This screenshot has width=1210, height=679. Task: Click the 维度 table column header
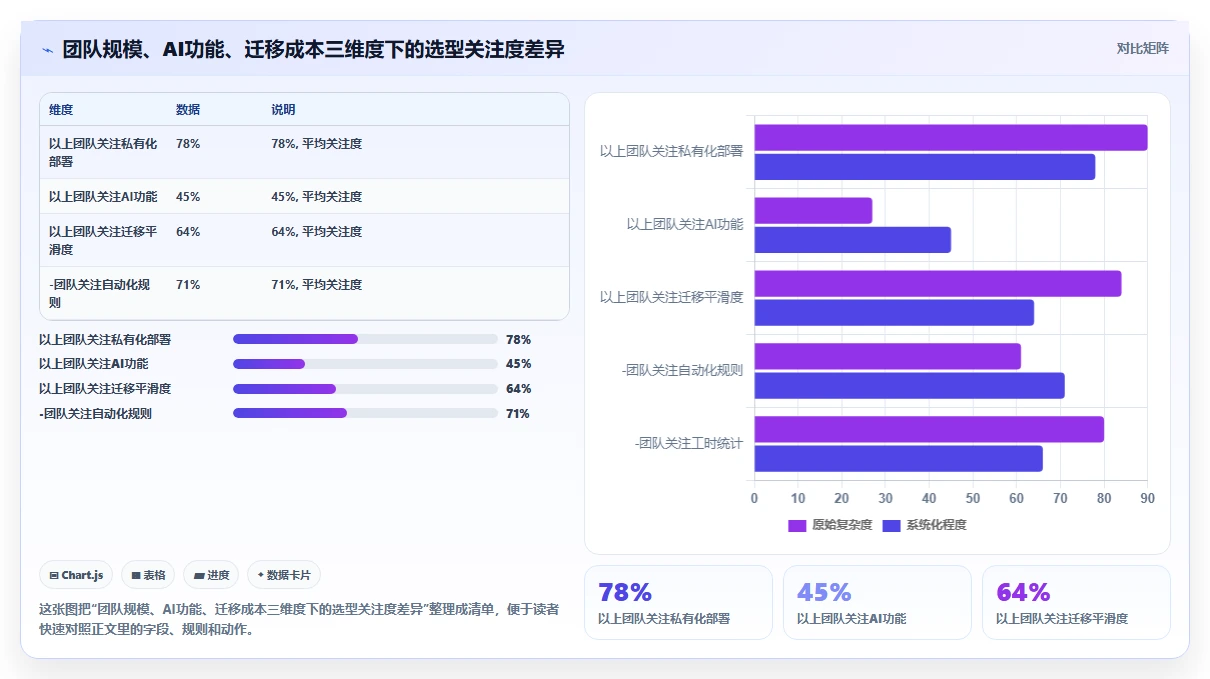(61, 110)
